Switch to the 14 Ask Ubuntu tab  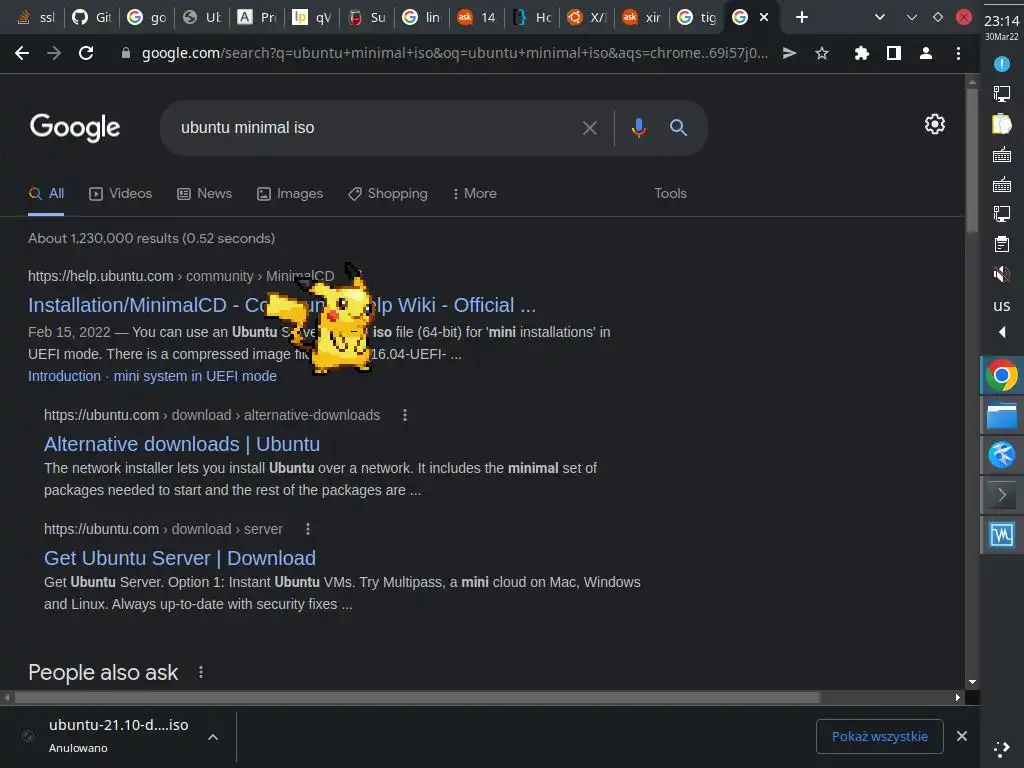click(477, 18)
